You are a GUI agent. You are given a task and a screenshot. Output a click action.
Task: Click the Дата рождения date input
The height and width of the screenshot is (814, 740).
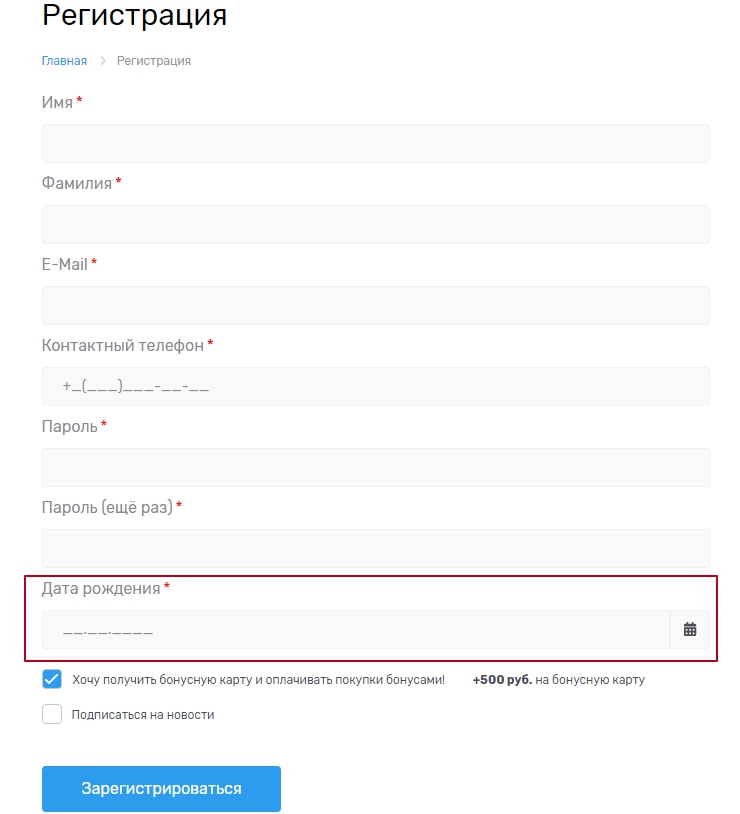(350, 630)
